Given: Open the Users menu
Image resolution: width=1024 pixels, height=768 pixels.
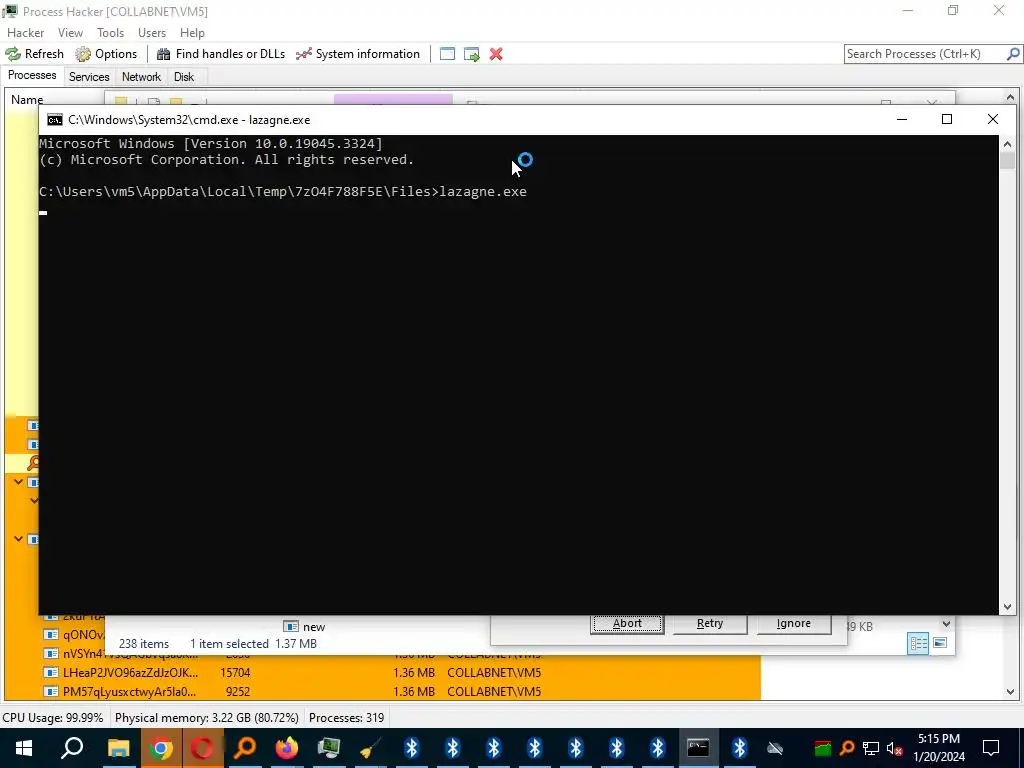Looking at the screenshot, I should click(152, 33).
